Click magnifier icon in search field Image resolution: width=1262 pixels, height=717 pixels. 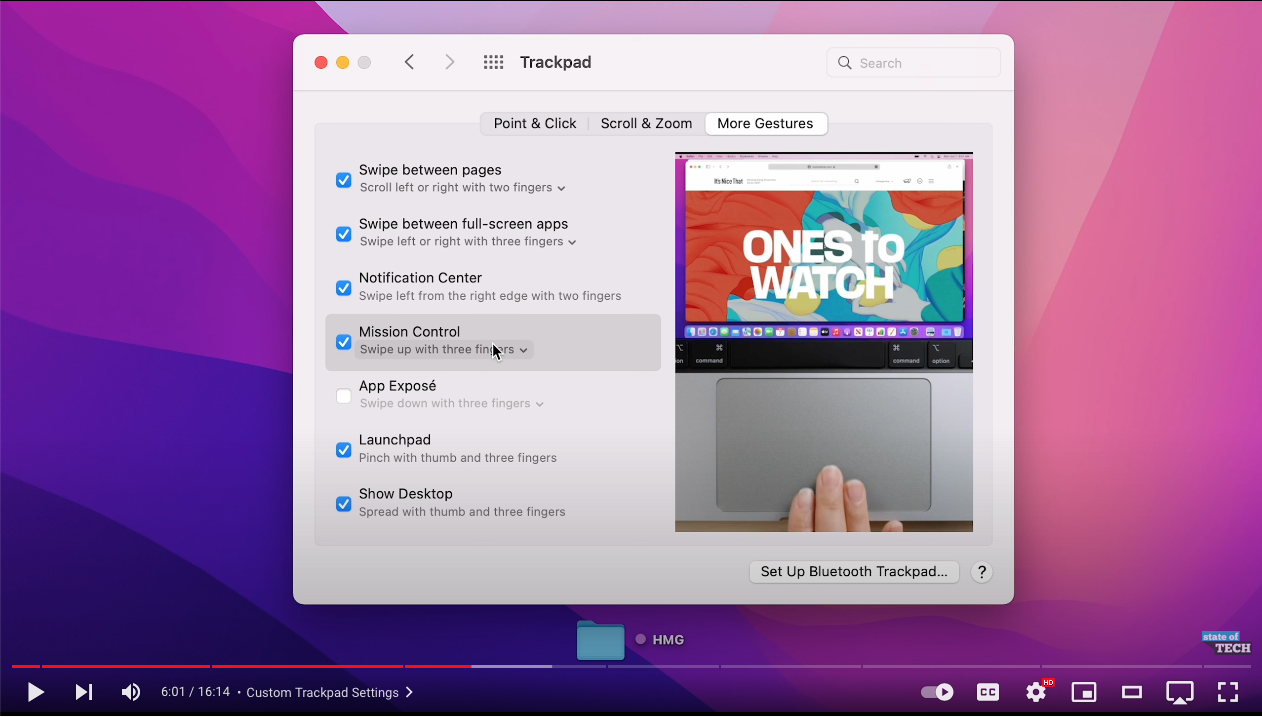point(845,62)
